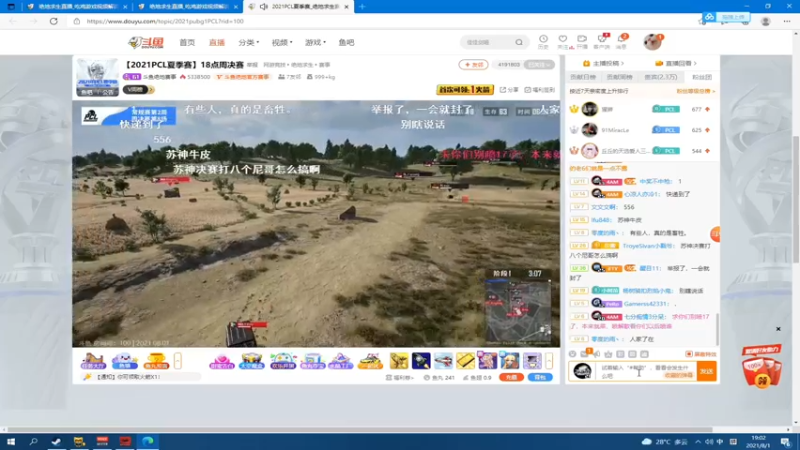Open 直播回看 replay link
Image resolution: width=800 pixels, height=450 pixels.
pos(676,63)
